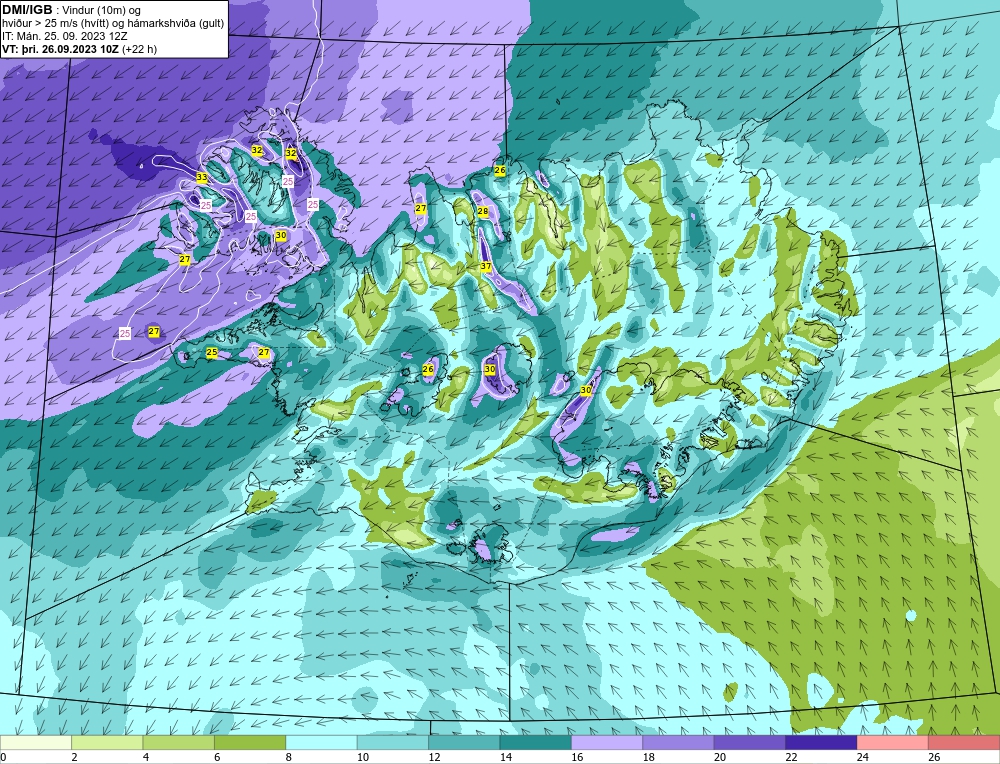Screen dimensions: 1000x764
Task: Click legend scale number '22'
Action: coord(791,757)
